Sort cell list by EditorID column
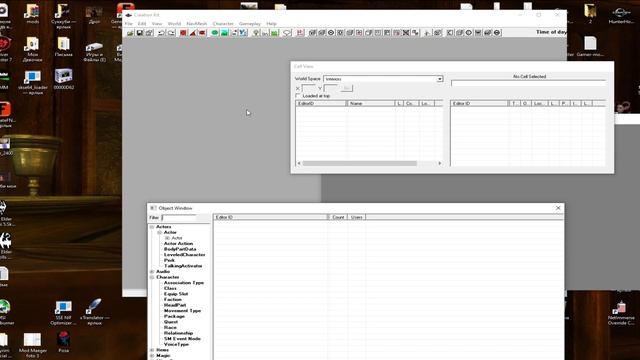The image size is (640, 360). 321,104
